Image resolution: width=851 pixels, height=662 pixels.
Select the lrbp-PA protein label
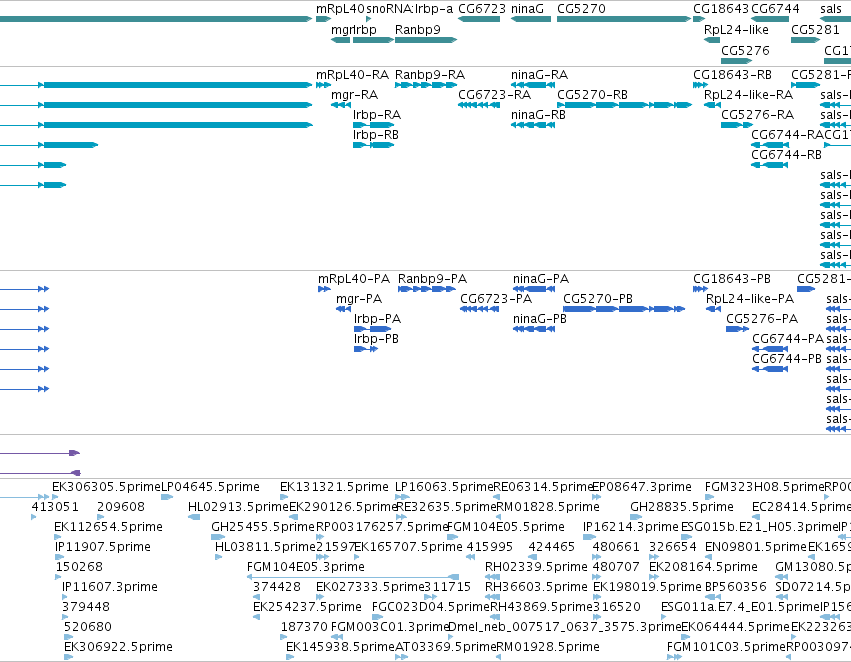377,319
